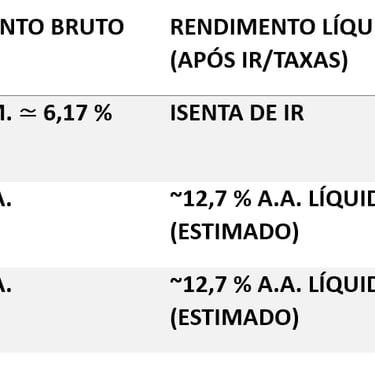Screen dimensions: 375x366
Task: Select (ESTIMADO) in the white row
Action: point(235,232)
